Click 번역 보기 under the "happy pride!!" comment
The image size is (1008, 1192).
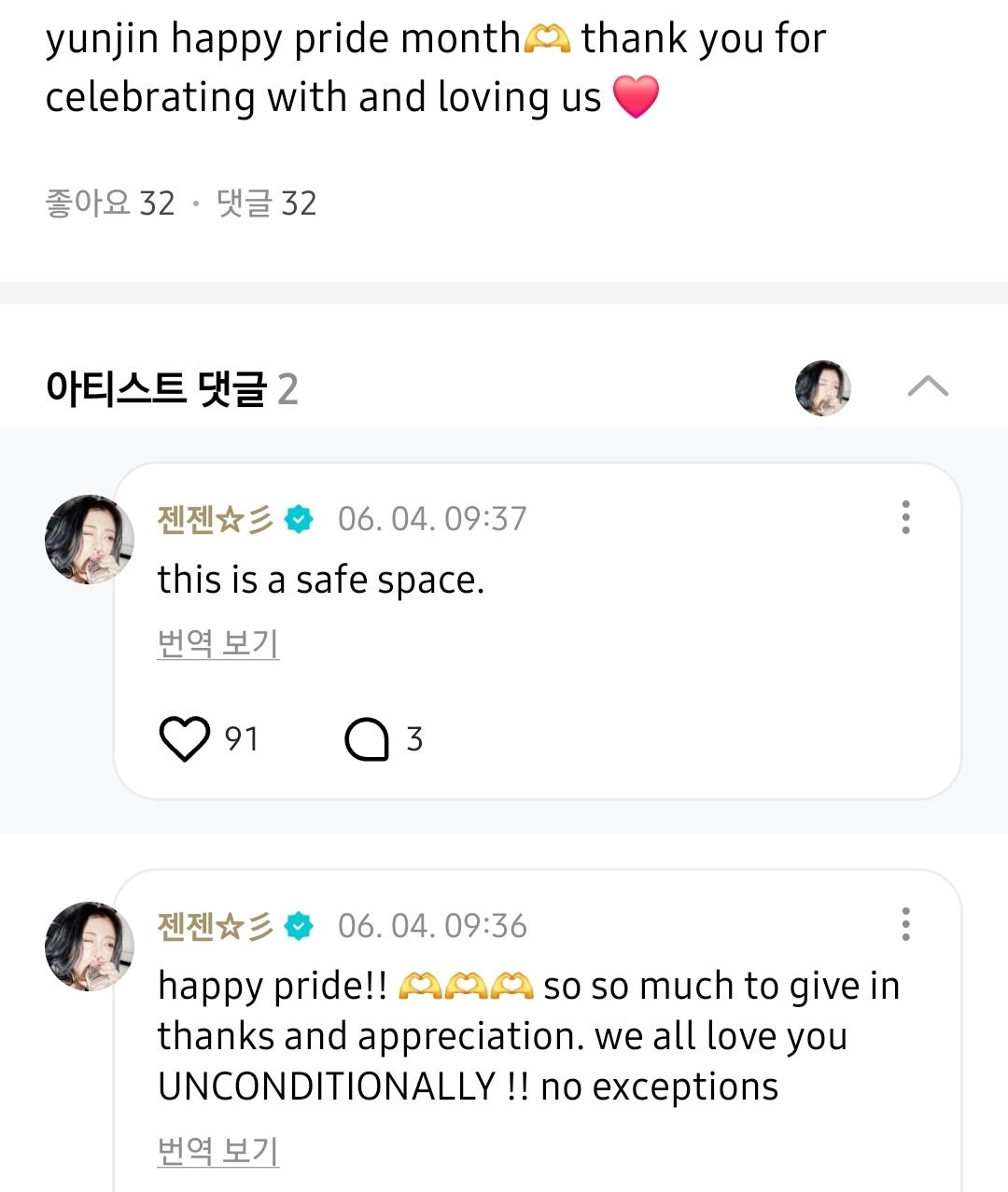coord(218,1151)
